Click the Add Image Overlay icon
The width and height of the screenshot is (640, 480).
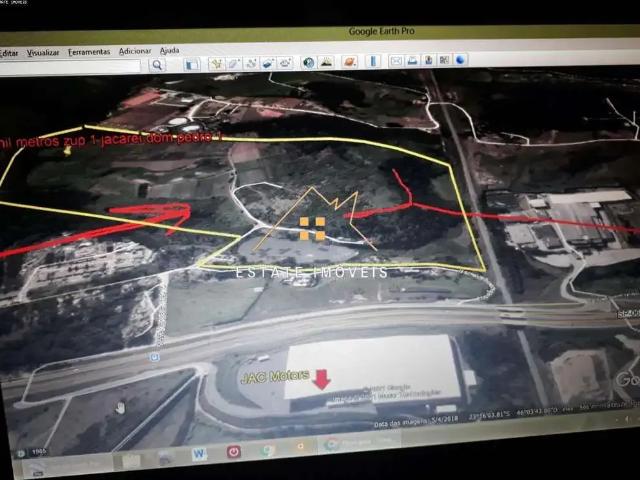coord(268,63)
